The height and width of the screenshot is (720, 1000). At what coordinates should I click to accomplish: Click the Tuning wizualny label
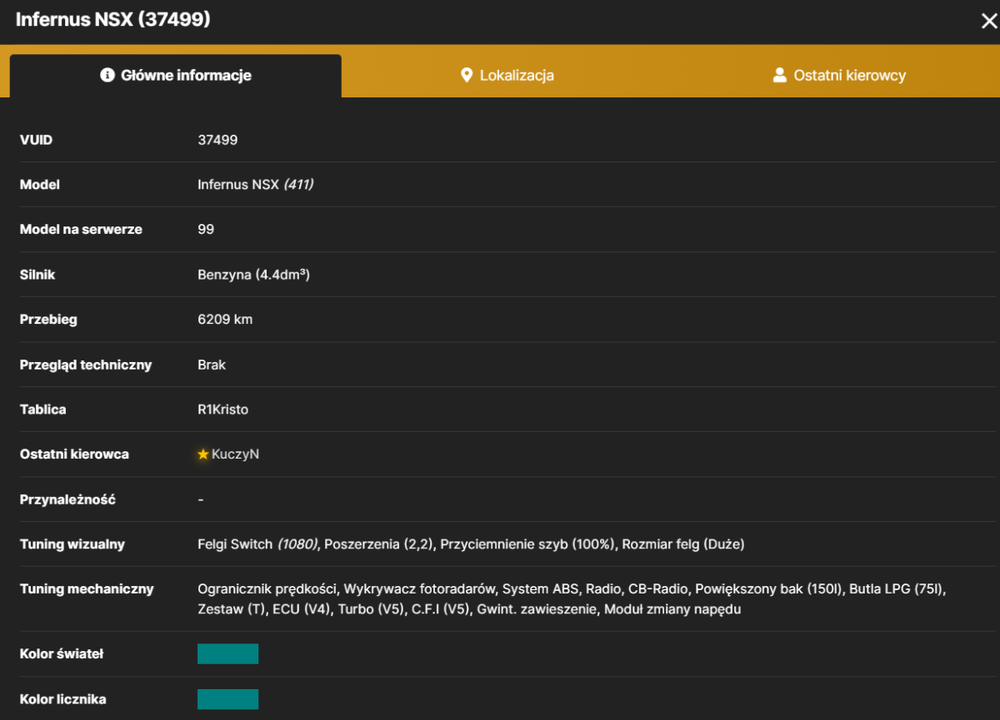point(72,544)
